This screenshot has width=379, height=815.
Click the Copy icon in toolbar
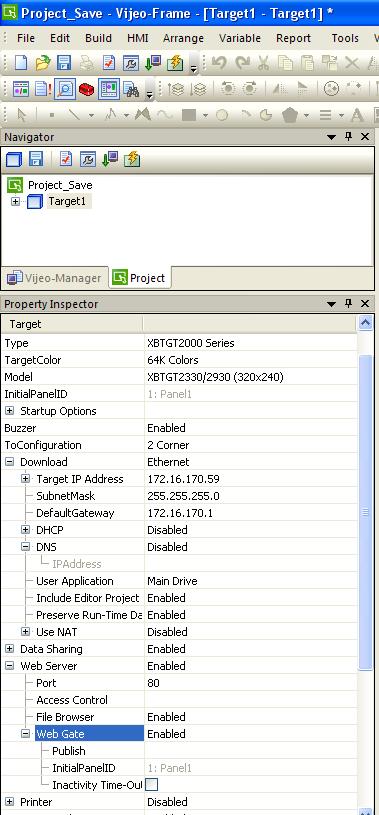pyautogui.click(x=285, y=63)
